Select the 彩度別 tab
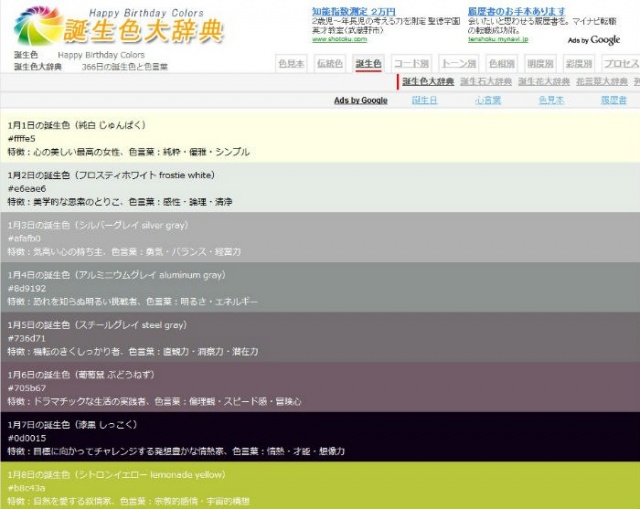 579,64
